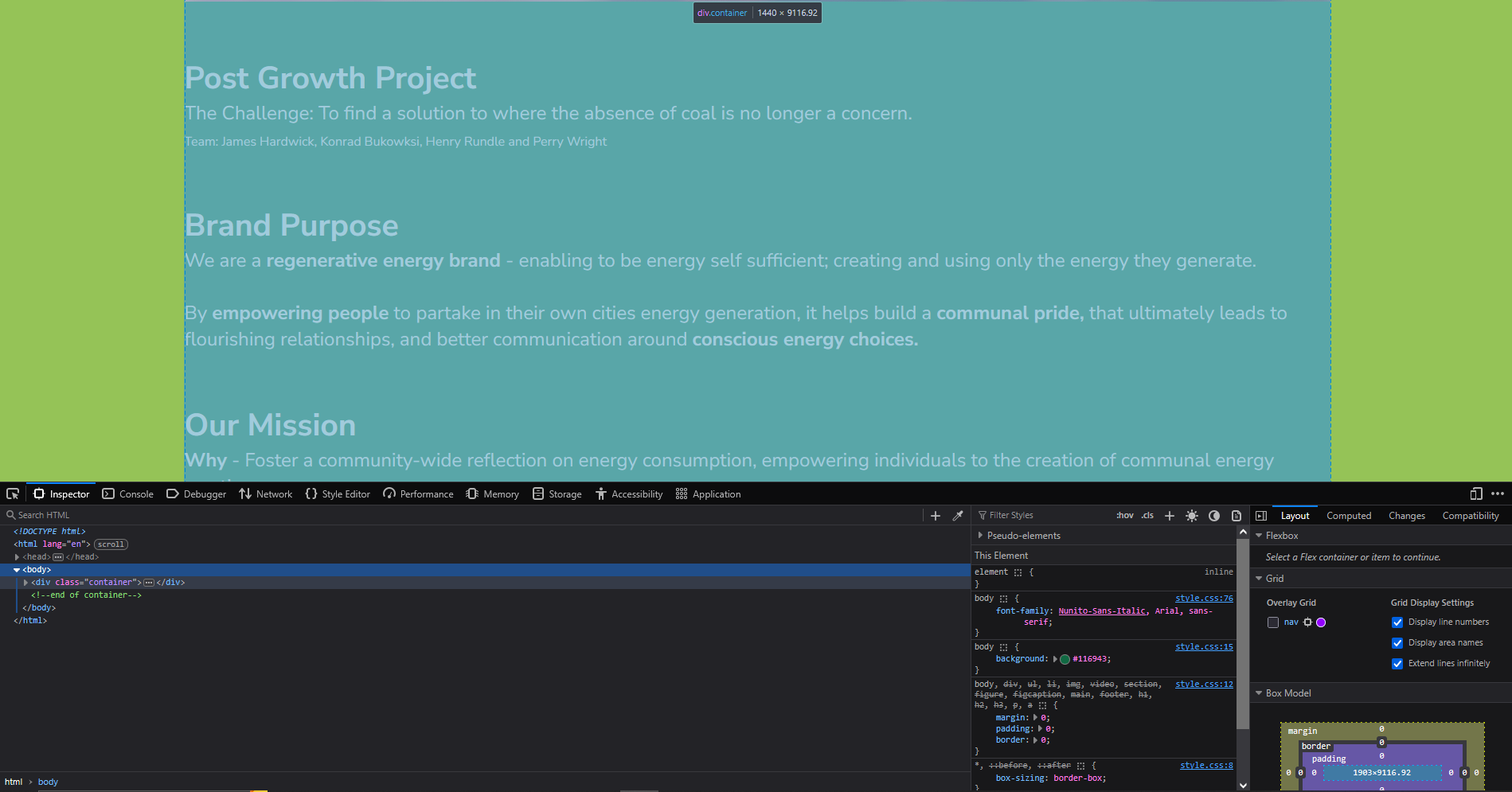
Task: Toggle print media simulation
Action: tap(1236, 515)
